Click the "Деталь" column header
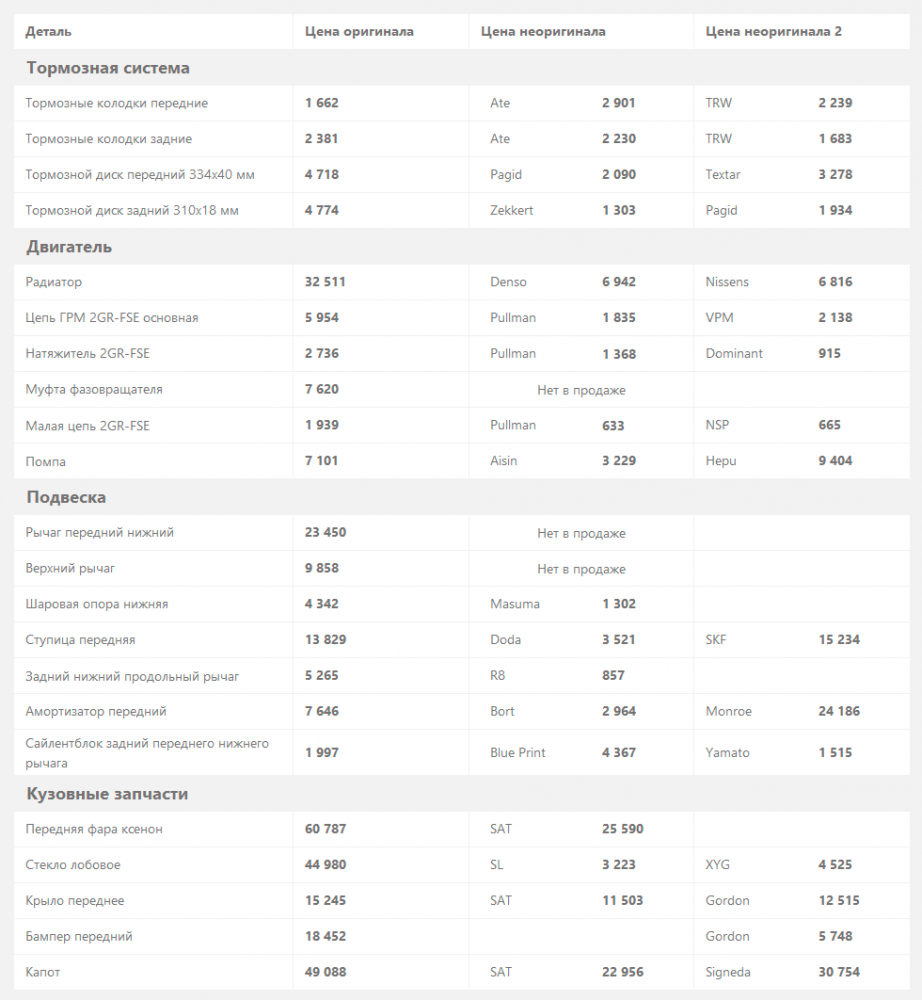The width and height of the screenshot is (922, 1000). point(48,32)
